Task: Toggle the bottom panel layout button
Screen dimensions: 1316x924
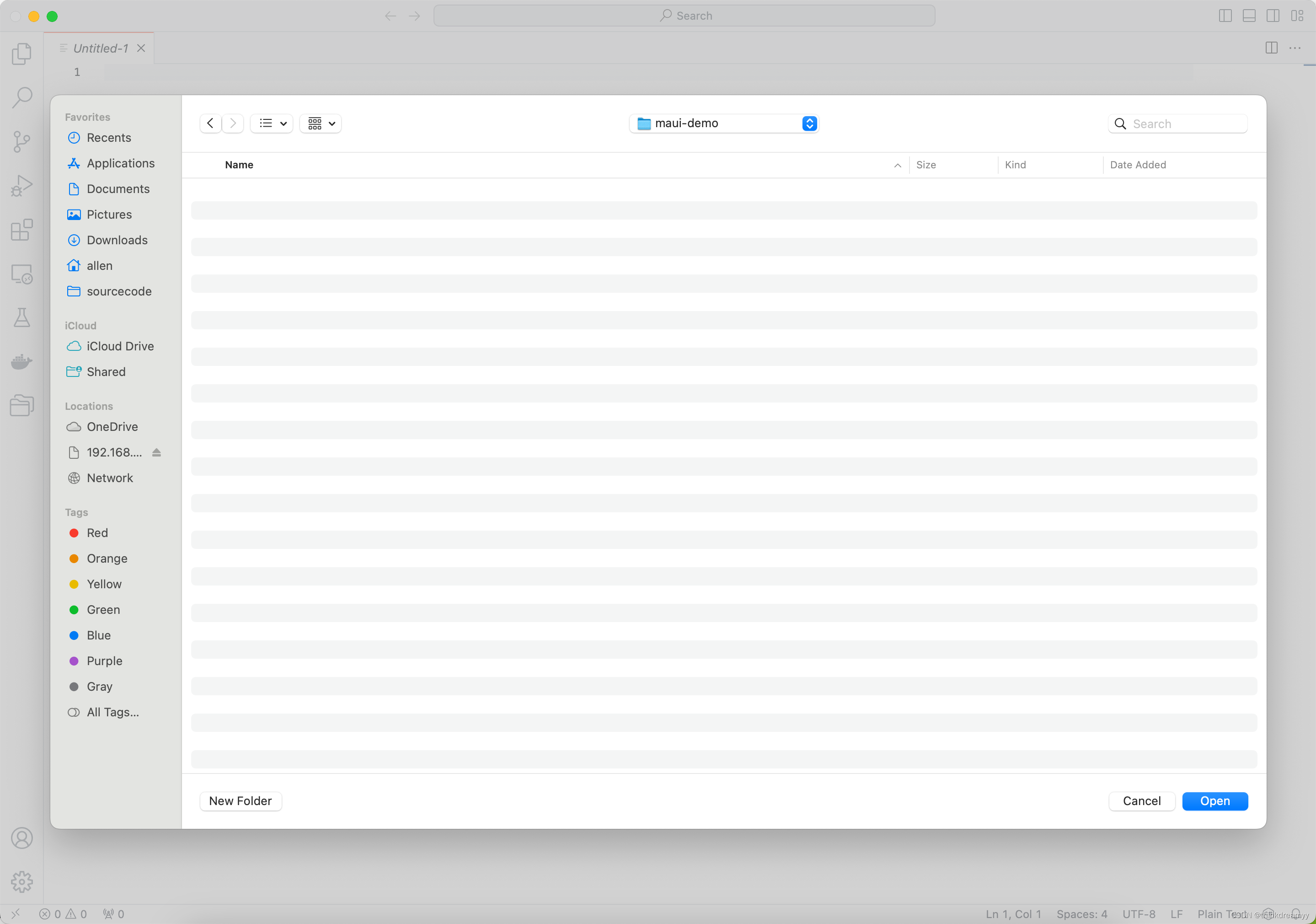Action: pyautogui.click(x=1249, y=16)
